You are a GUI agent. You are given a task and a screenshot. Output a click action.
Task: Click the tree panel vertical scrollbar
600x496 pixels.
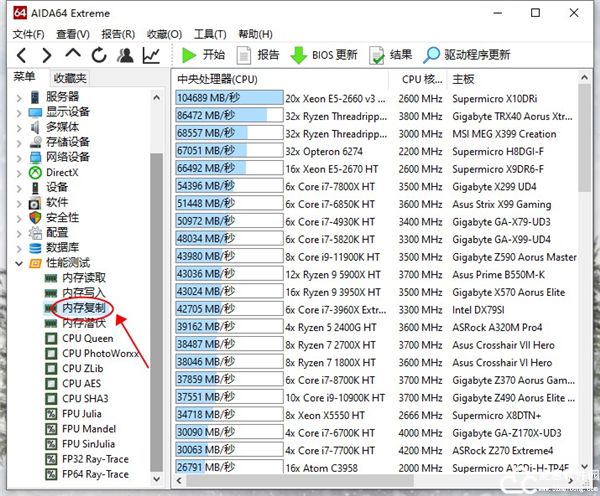[157, 312]
